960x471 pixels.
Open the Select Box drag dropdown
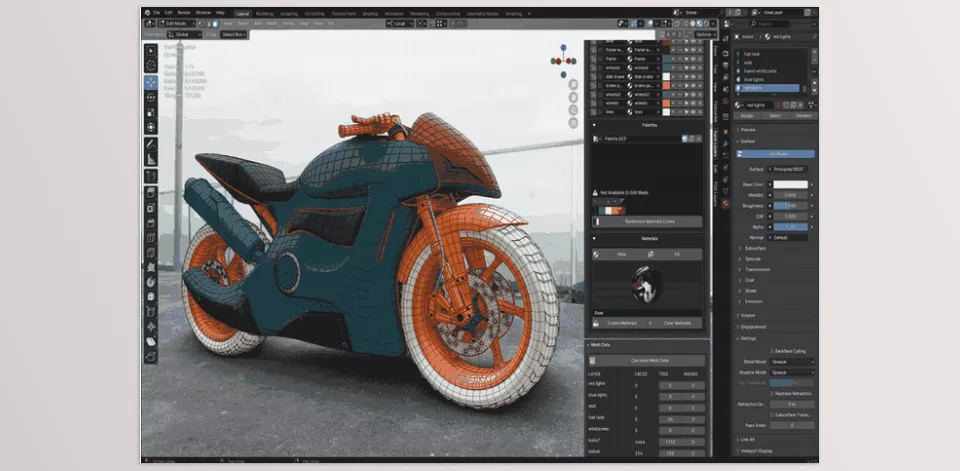tap(234, 34)
